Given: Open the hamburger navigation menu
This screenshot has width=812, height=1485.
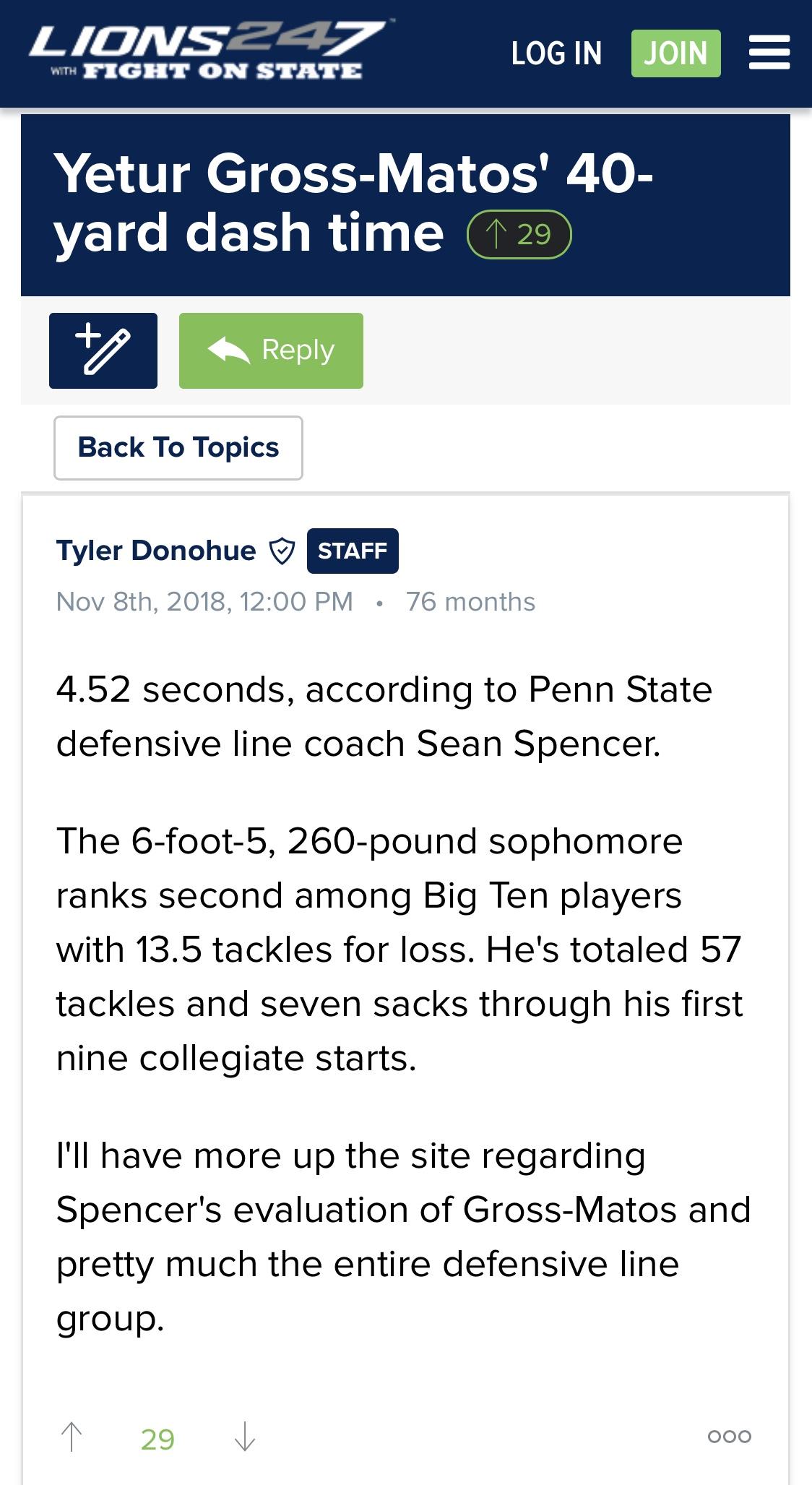Looking at the screenshot, I should coord(769,53).
